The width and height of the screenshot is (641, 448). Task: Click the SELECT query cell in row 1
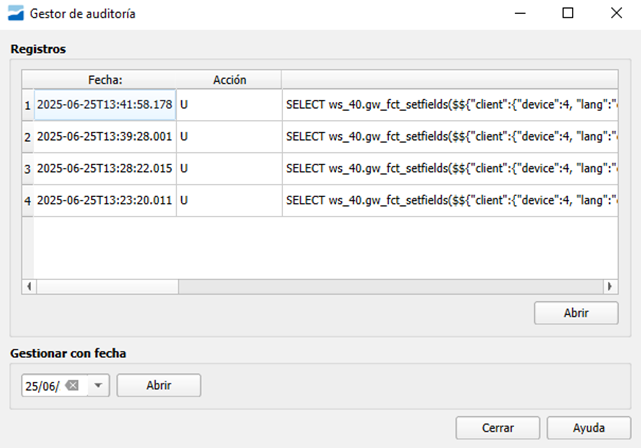[x=450, y=105]
